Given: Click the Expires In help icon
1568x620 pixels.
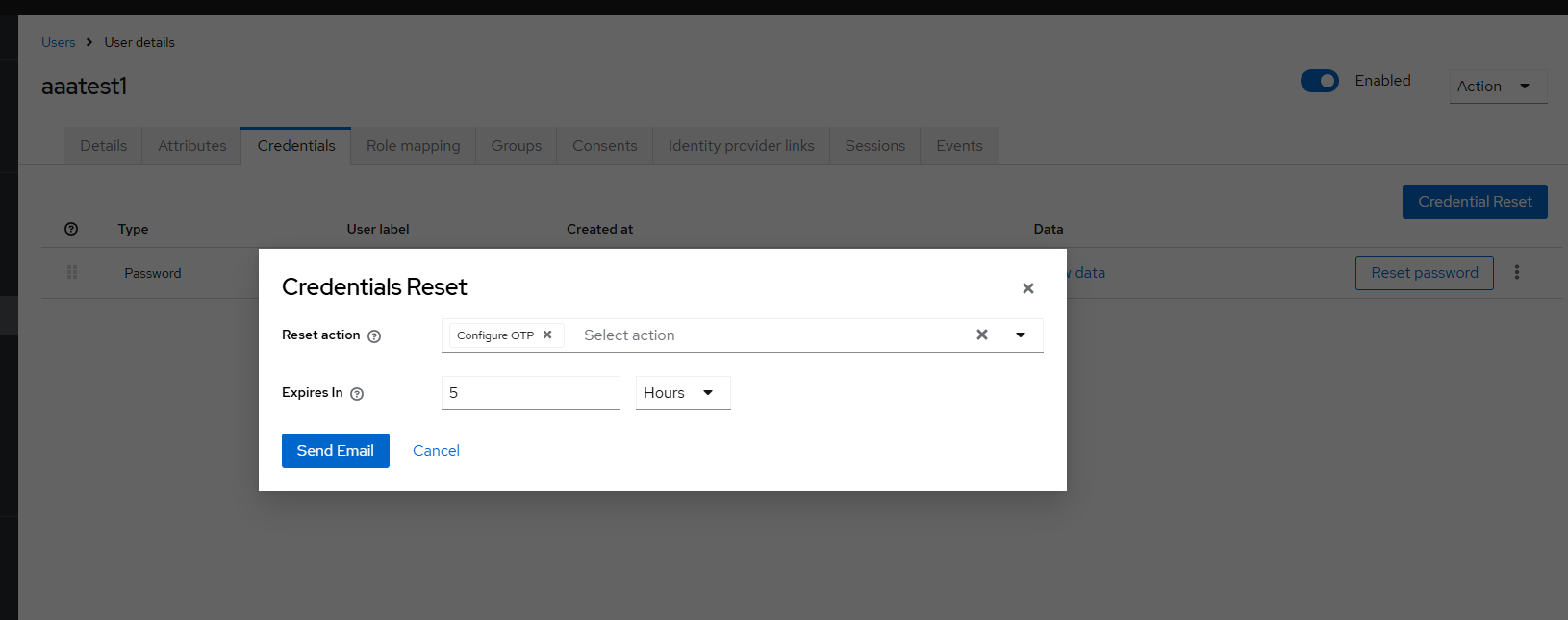Looking at the screenshot, I should [357, 394].
